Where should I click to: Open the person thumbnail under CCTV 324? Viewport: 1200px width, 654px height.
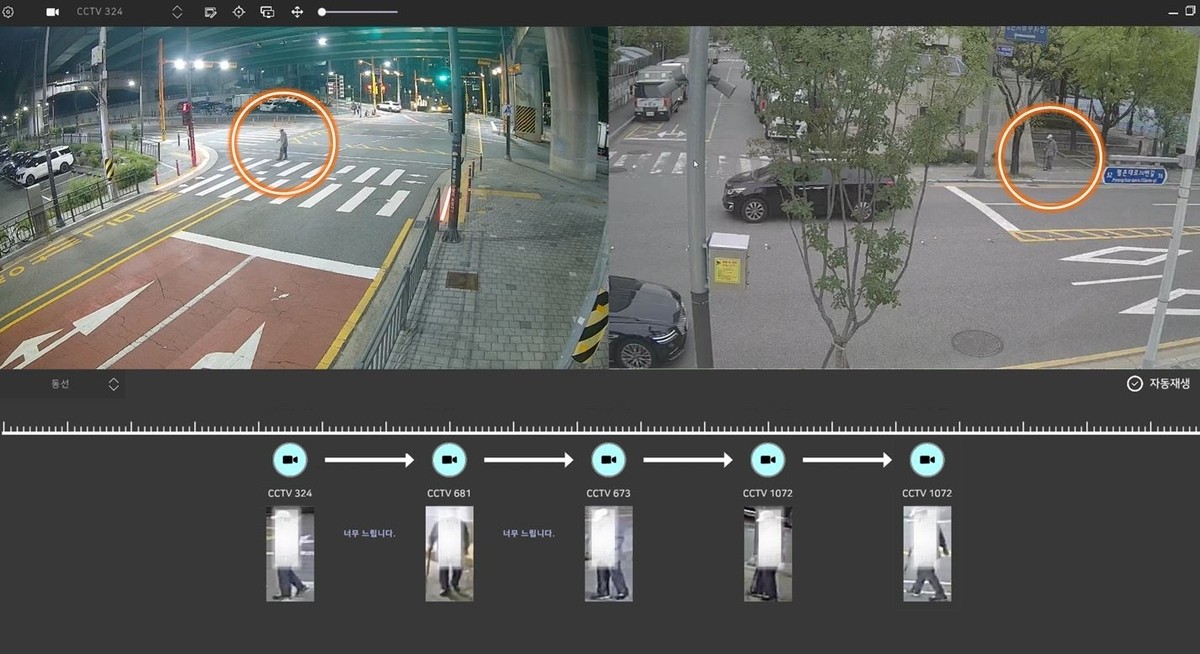[x=290, y=553]
